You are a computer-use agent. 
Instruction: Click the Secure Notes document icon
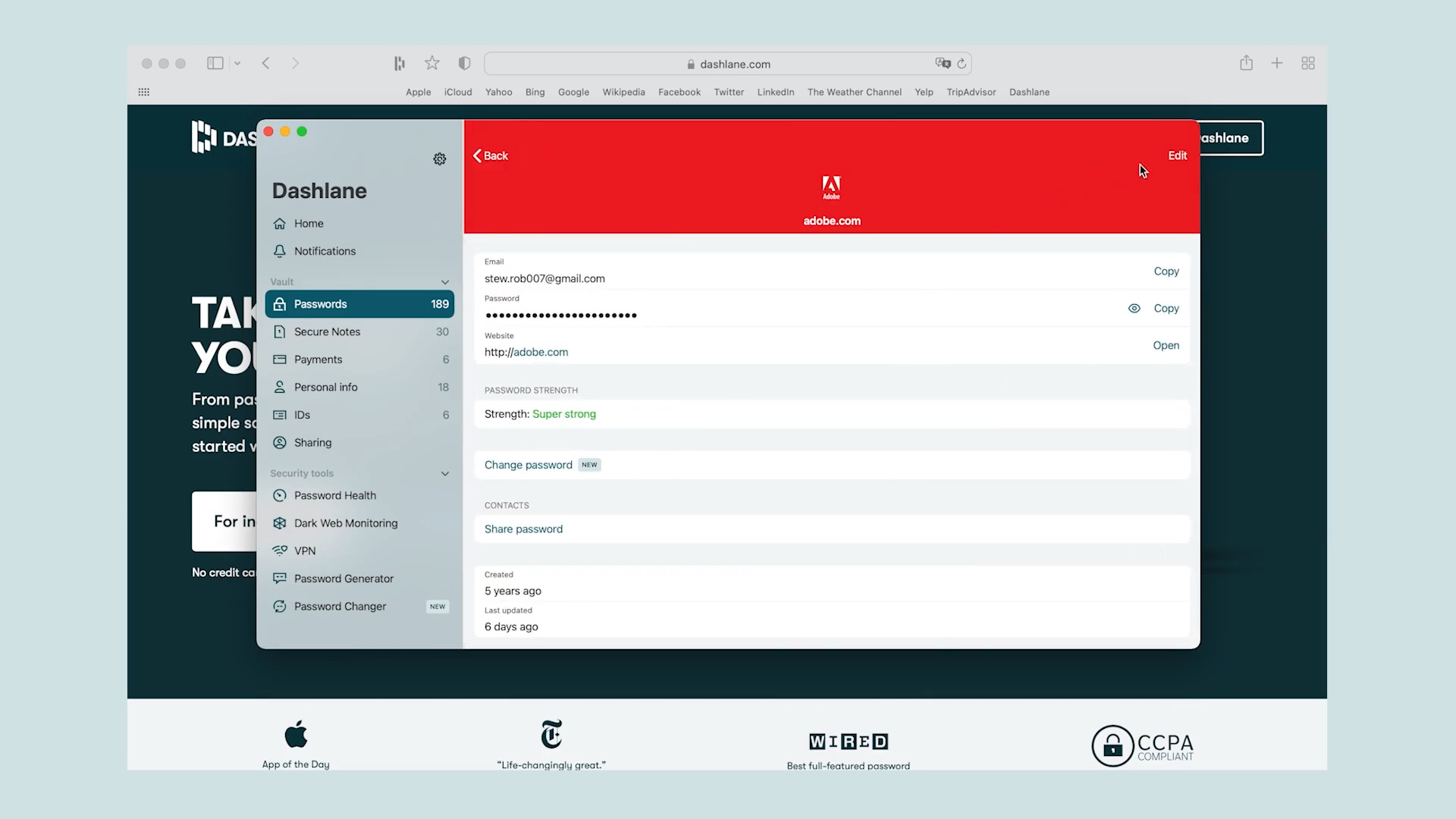(280, 332)
